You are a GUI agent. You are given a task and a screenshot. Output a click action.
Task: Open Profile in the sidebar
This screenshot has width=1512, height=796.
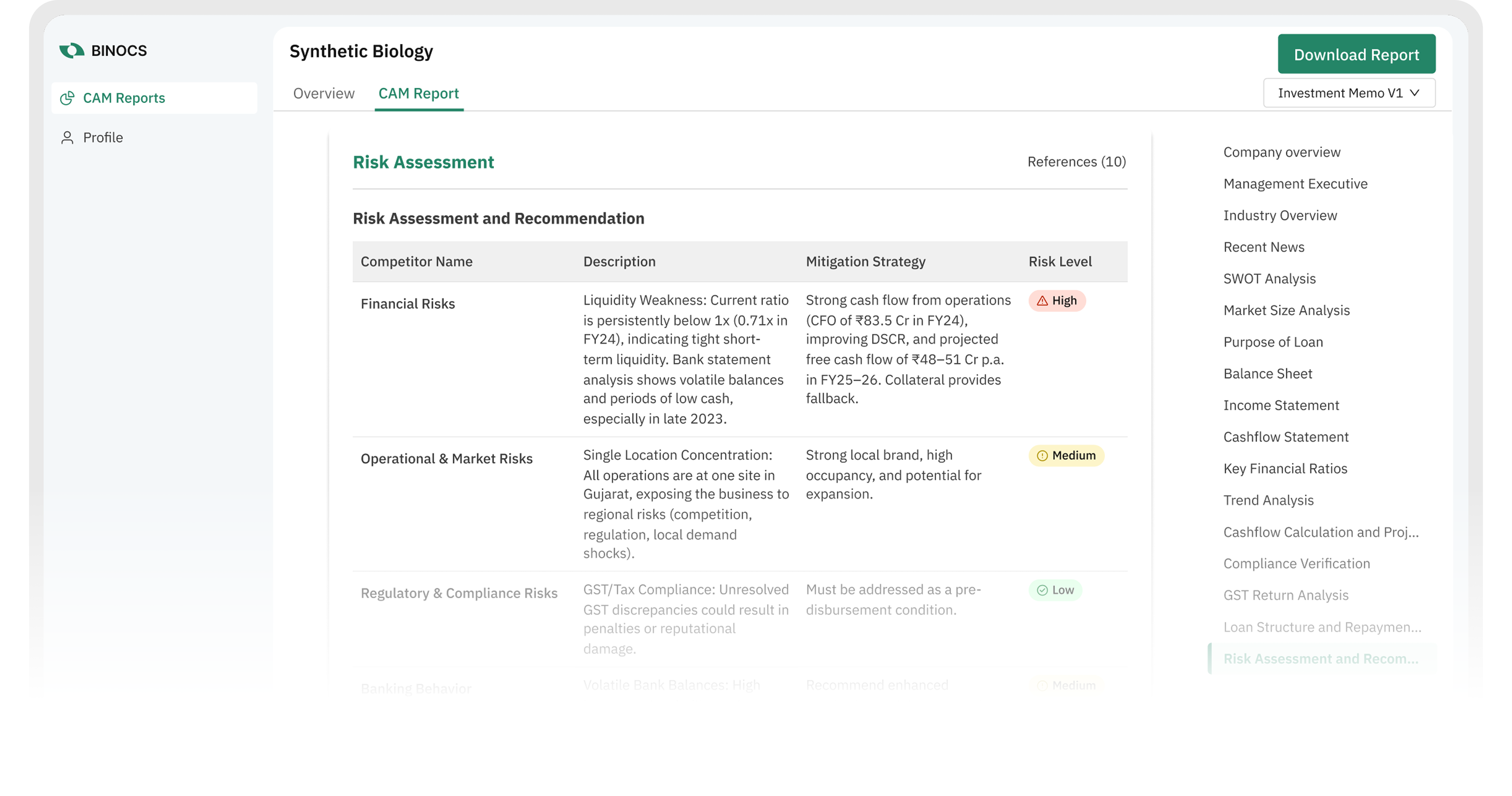pos(154,137)
